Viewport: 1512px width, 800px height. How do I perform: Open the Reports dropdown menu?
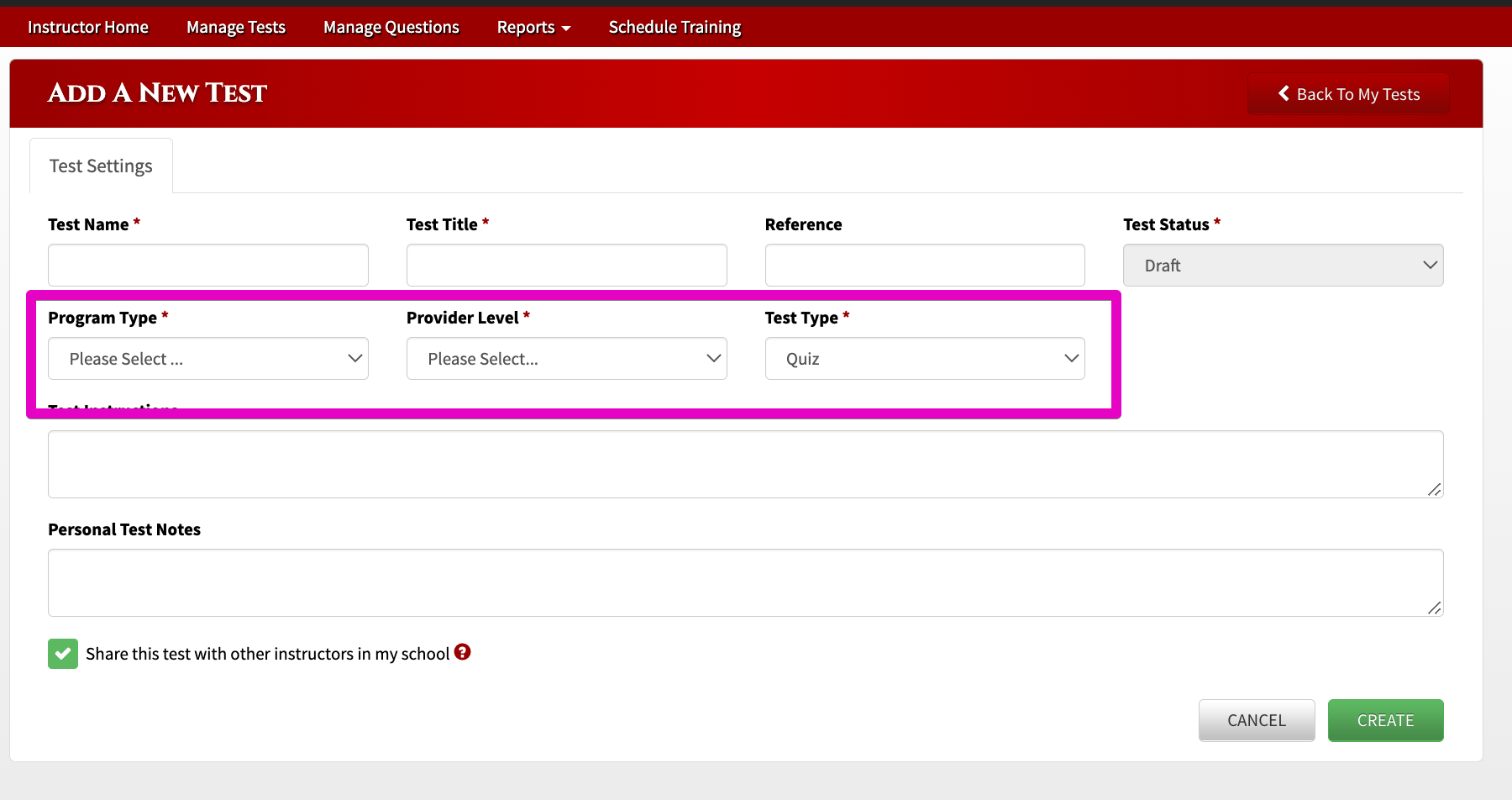(533, 26)
